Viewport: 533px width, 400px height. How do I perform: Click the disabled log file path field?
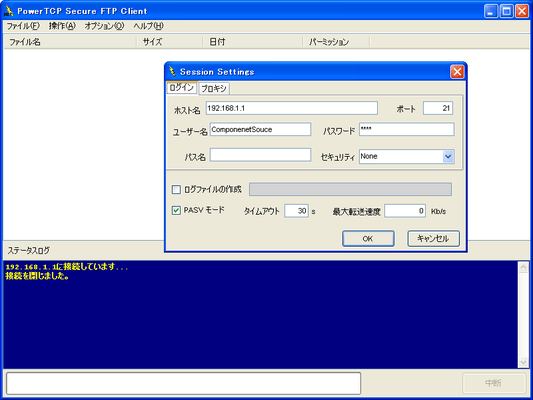tap(350, 189)
